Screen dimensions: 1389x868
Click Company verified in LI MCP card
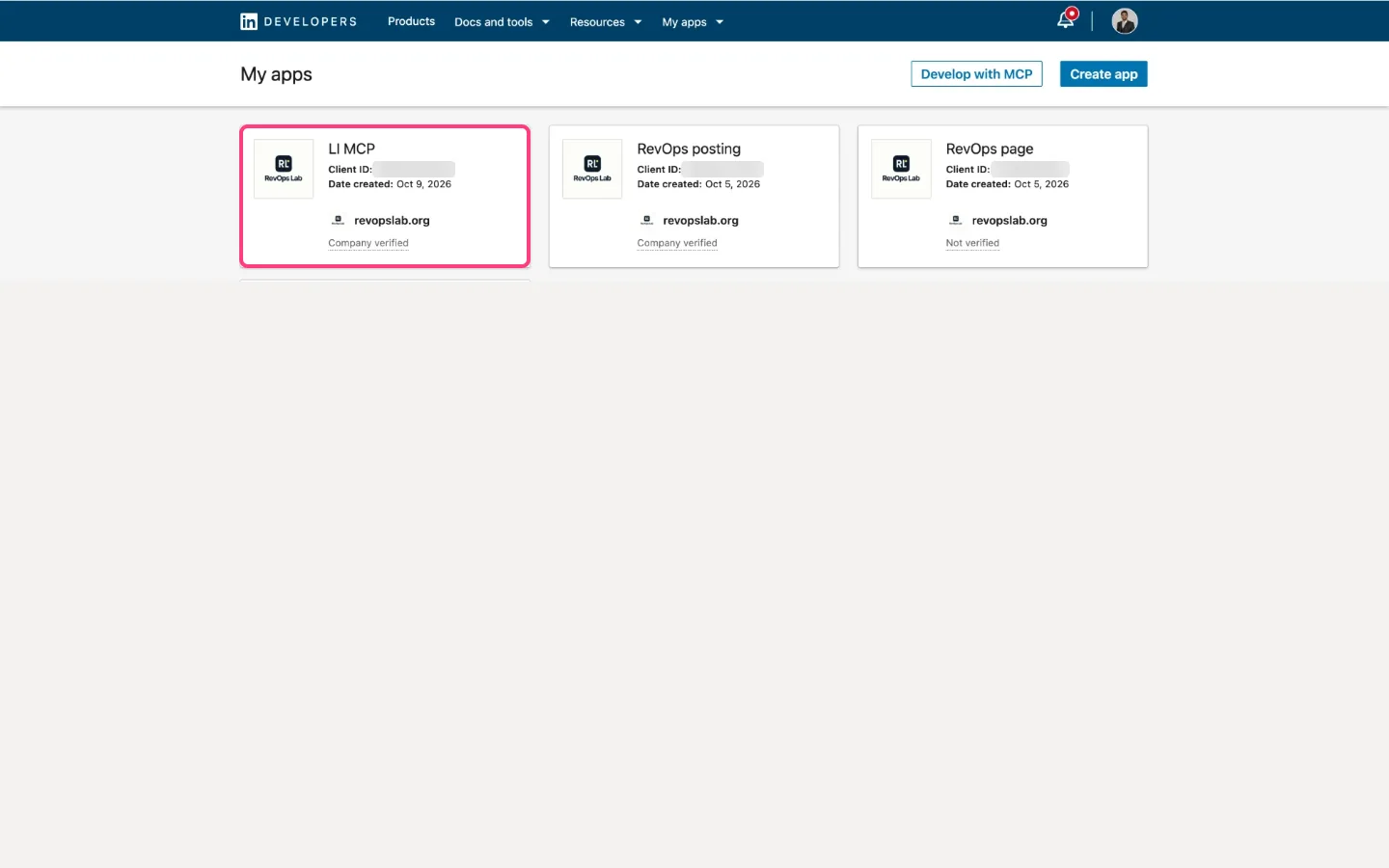click(368, 243)
